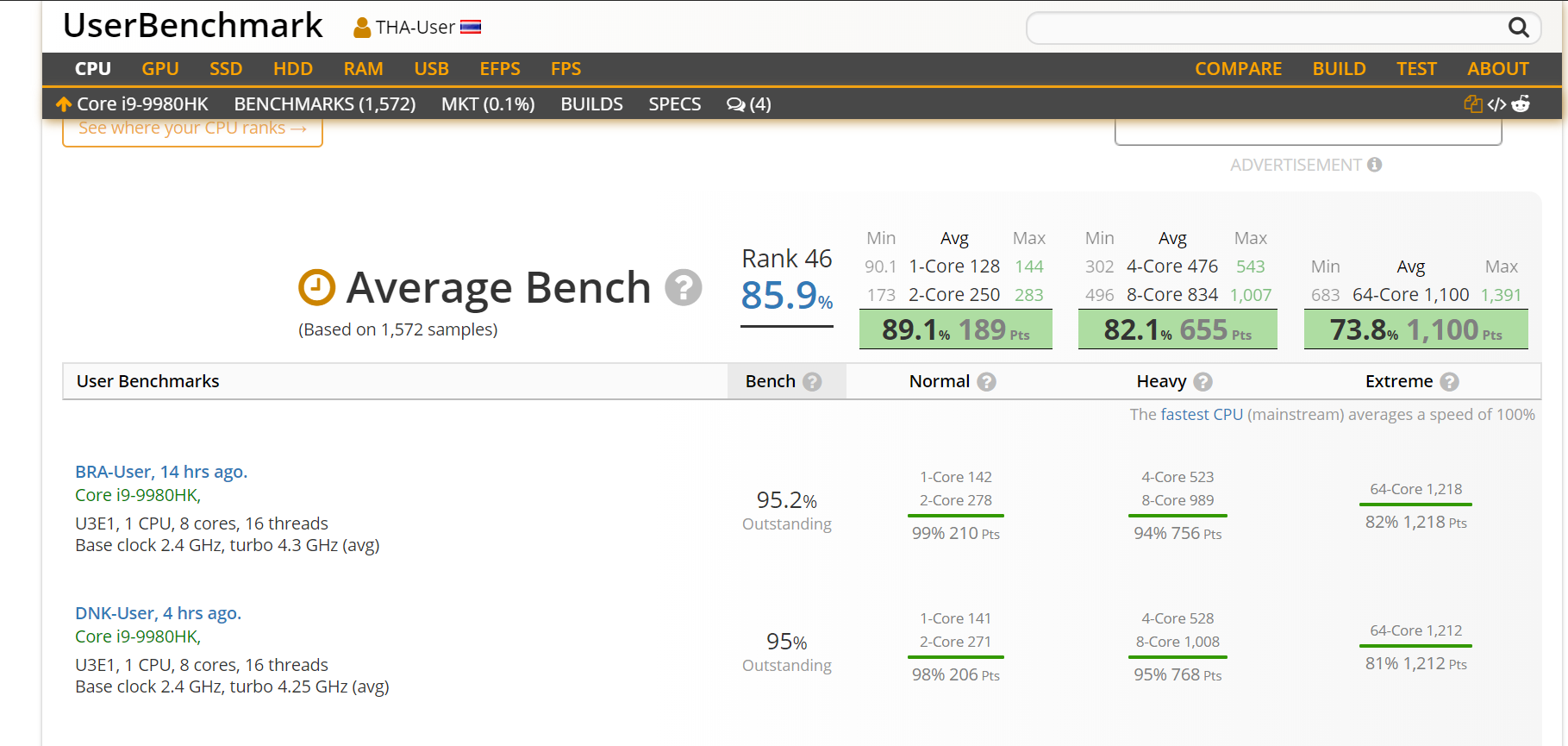Click '82% 1,218 Pts' extreme score
The width and height of the screenshot is (1568, 746).
click(x=1416, y=523)
